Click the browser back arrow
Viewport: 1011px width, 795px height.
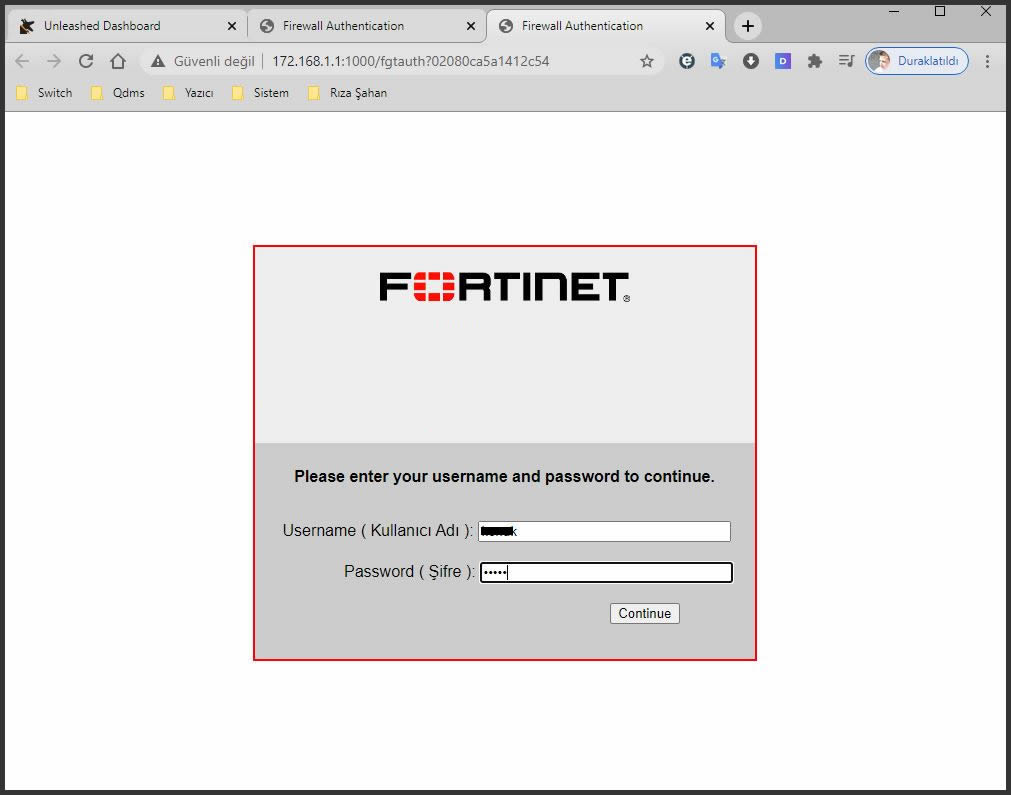tap(22, 61)
